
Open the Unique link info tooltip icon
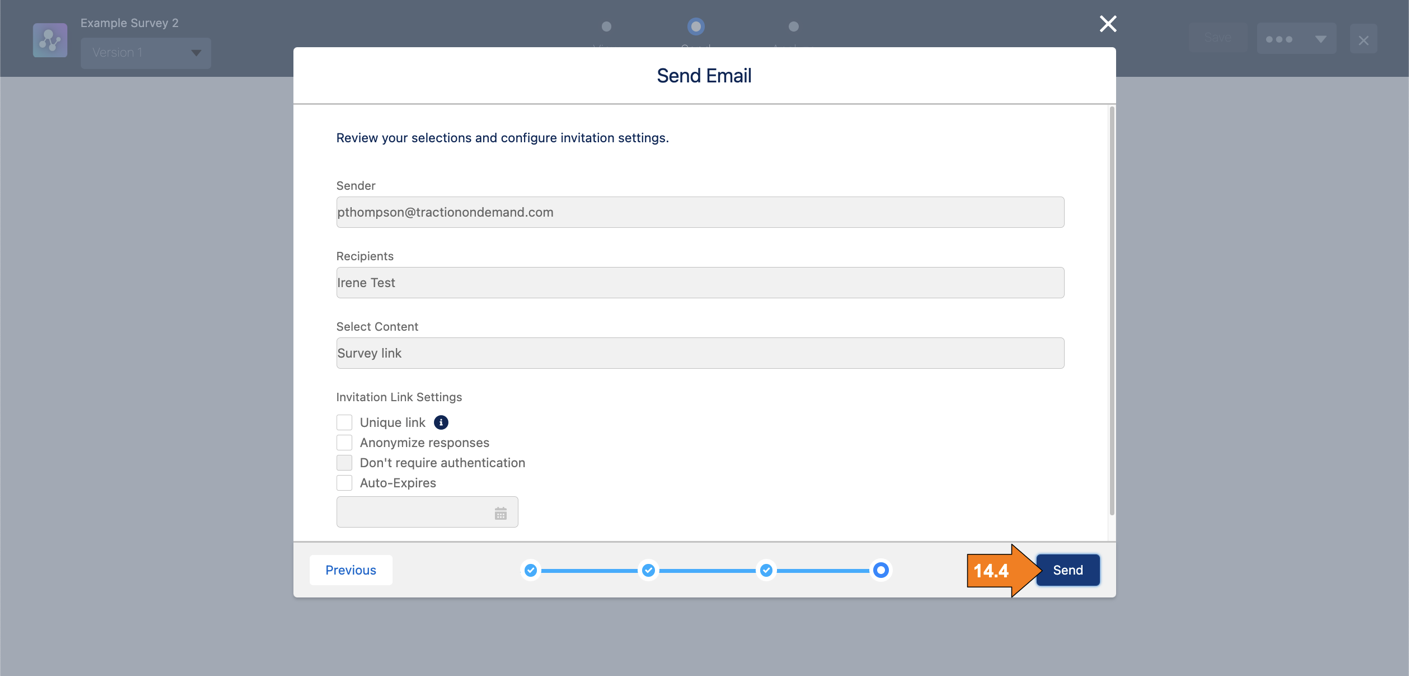click(x=440, y=422)
